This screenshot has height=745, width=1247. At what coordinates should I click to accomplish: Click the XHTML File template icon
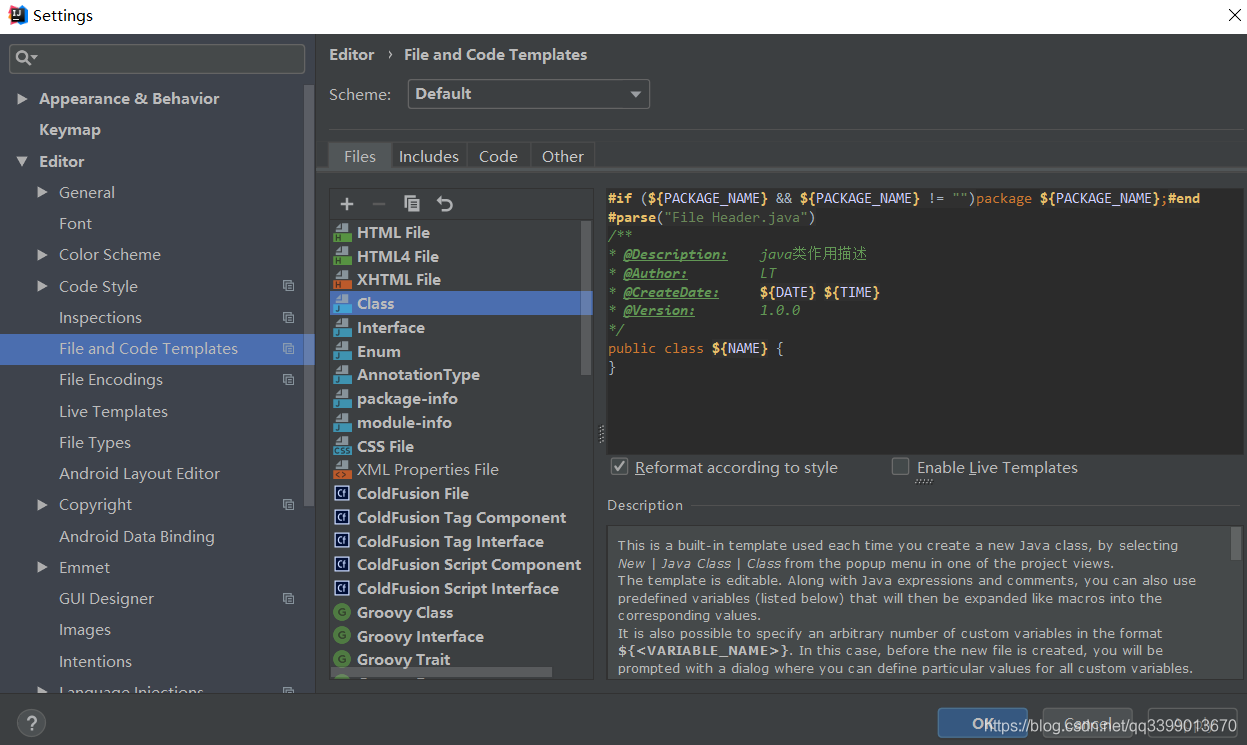(x=343, y=280)
